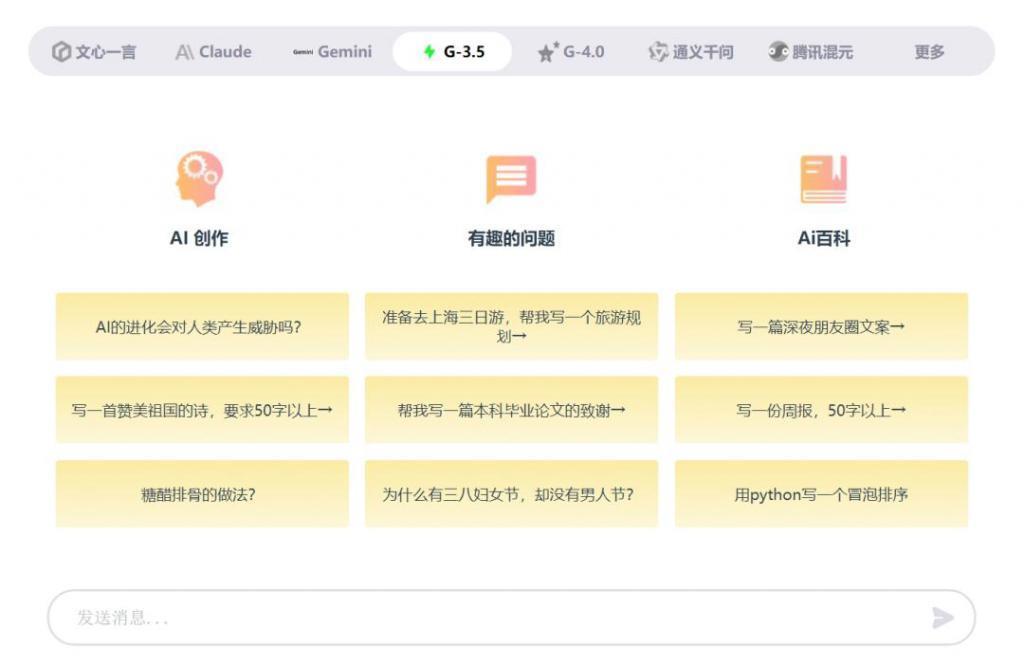Click the 糖醋排骨的做法 prompt
The width and height of the screenshot is (1024, 666).
click(201, 494)
